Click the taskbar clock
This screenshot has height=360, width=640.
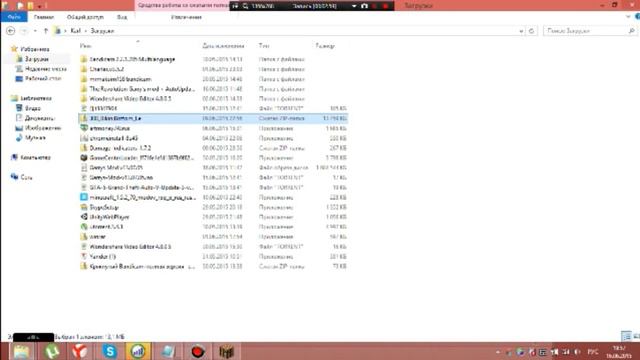pyautogui.click(x=619, y=351)
